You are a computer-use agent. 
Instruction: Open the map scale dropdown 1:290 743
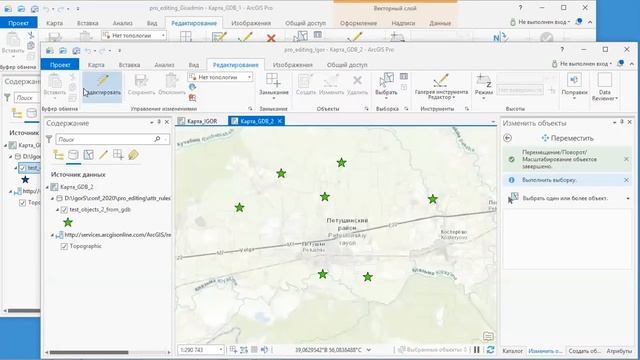pos(221,350)
